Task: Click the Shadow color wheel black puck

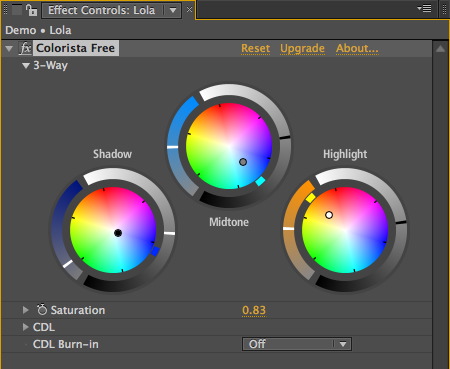Action: [118, 233]
